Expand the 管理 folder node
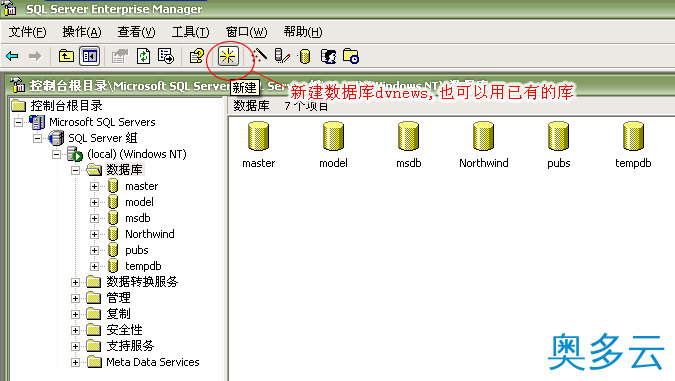 [x=75, y=298]
